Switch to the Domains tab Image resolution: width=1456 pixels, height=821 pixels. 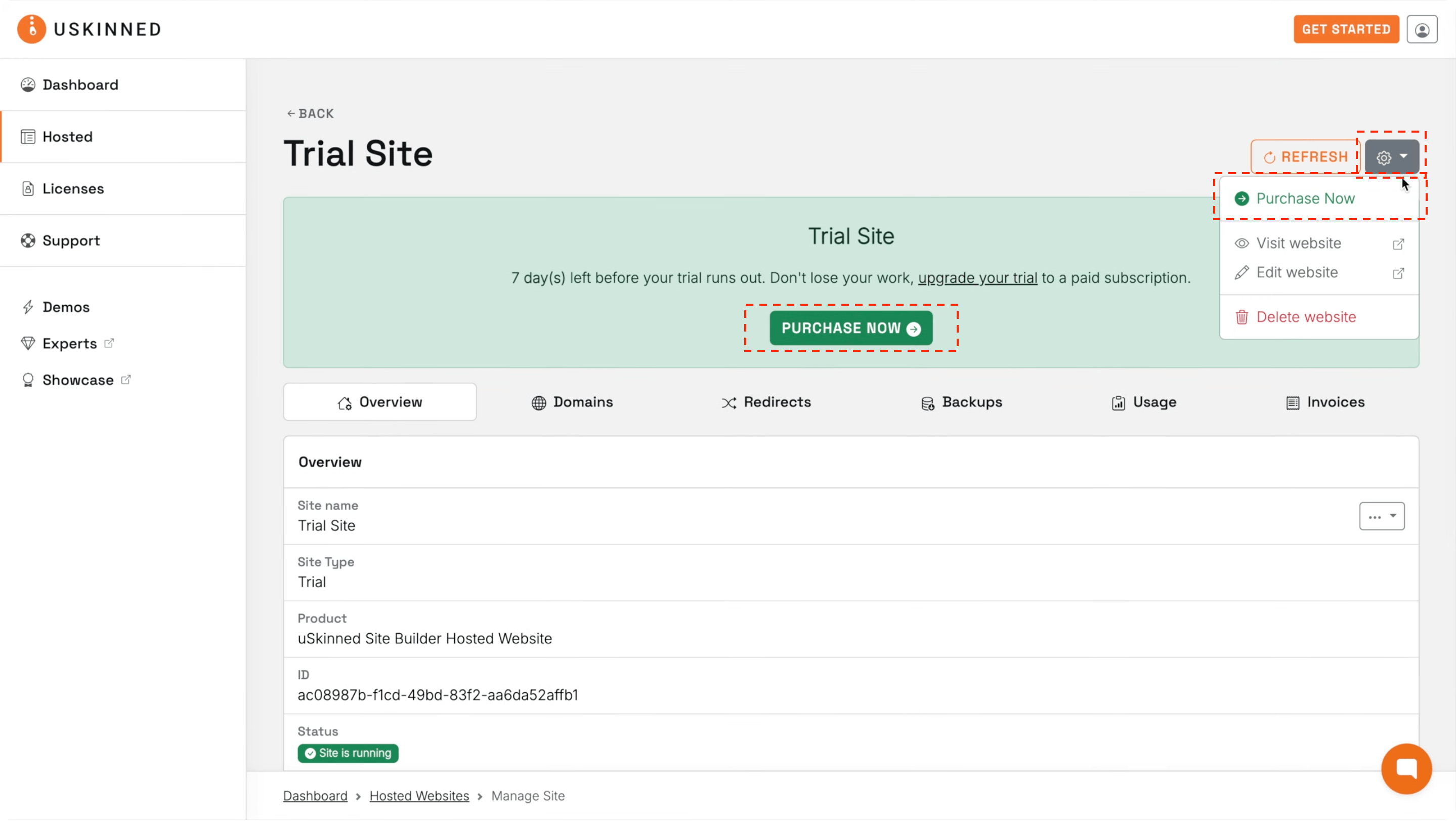click(x=572, y=402)
